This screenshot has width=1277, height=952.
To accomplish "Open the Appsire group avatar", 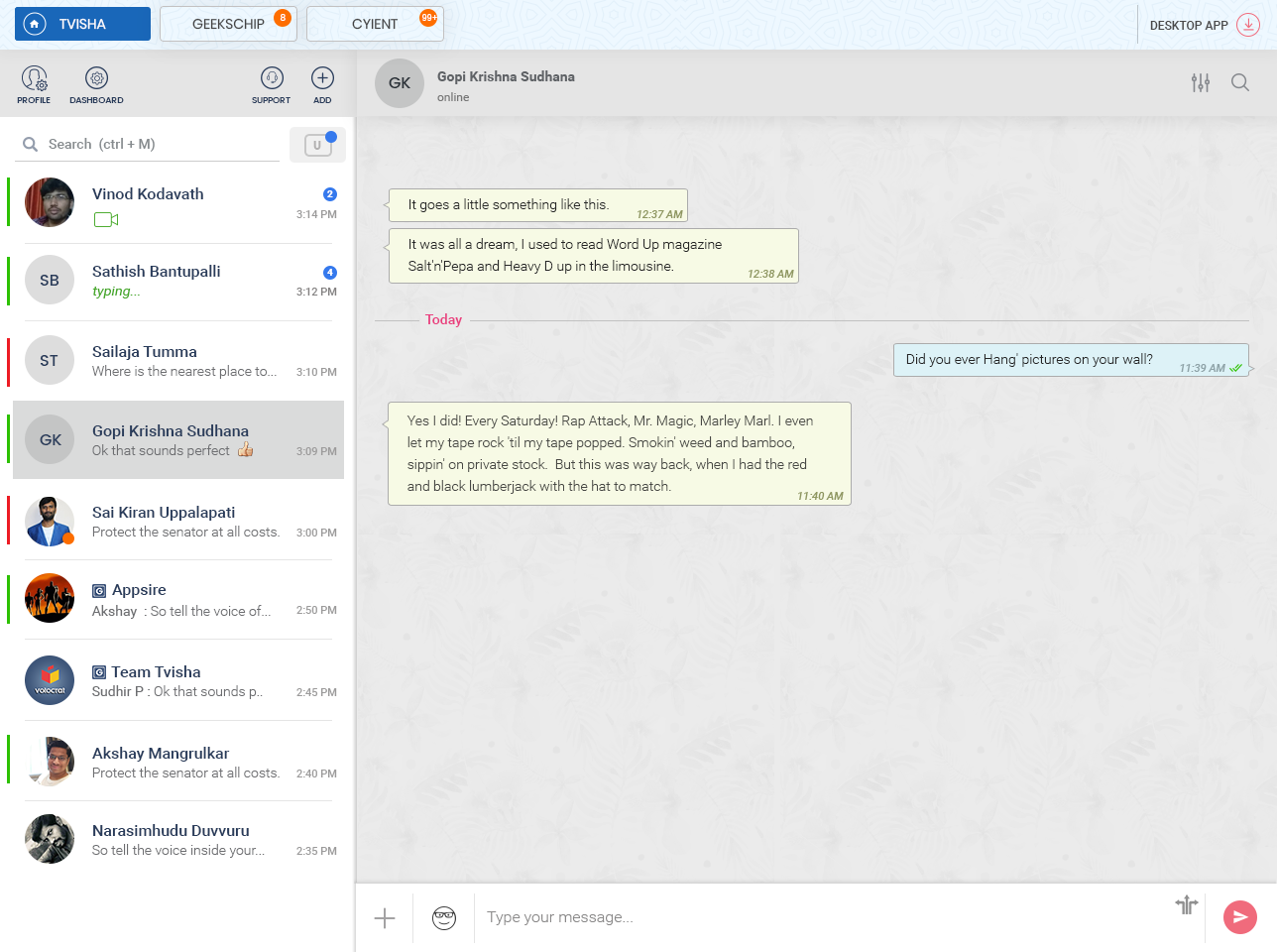I will pos(50,598).
